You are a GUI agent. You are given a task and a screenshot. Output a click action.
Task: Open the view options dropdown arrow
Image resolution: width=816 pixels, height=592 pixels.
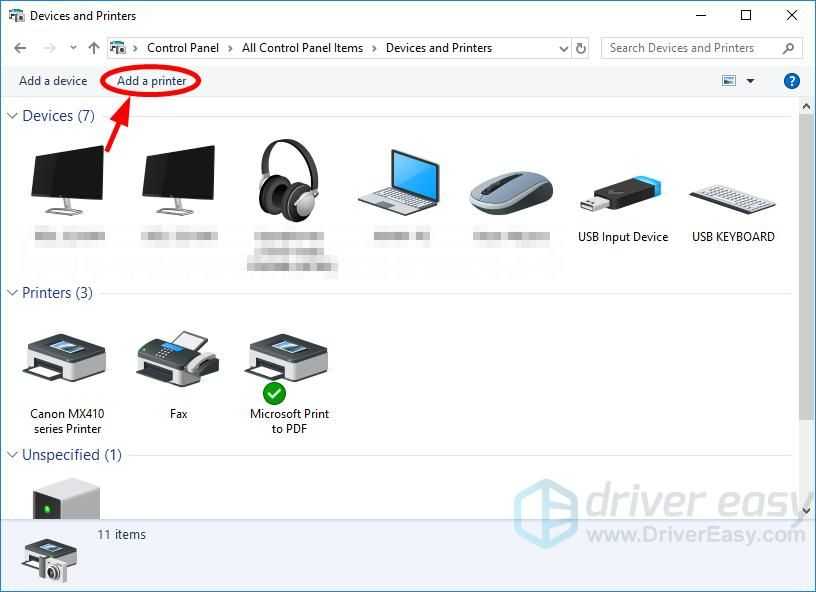coord(750,81)
